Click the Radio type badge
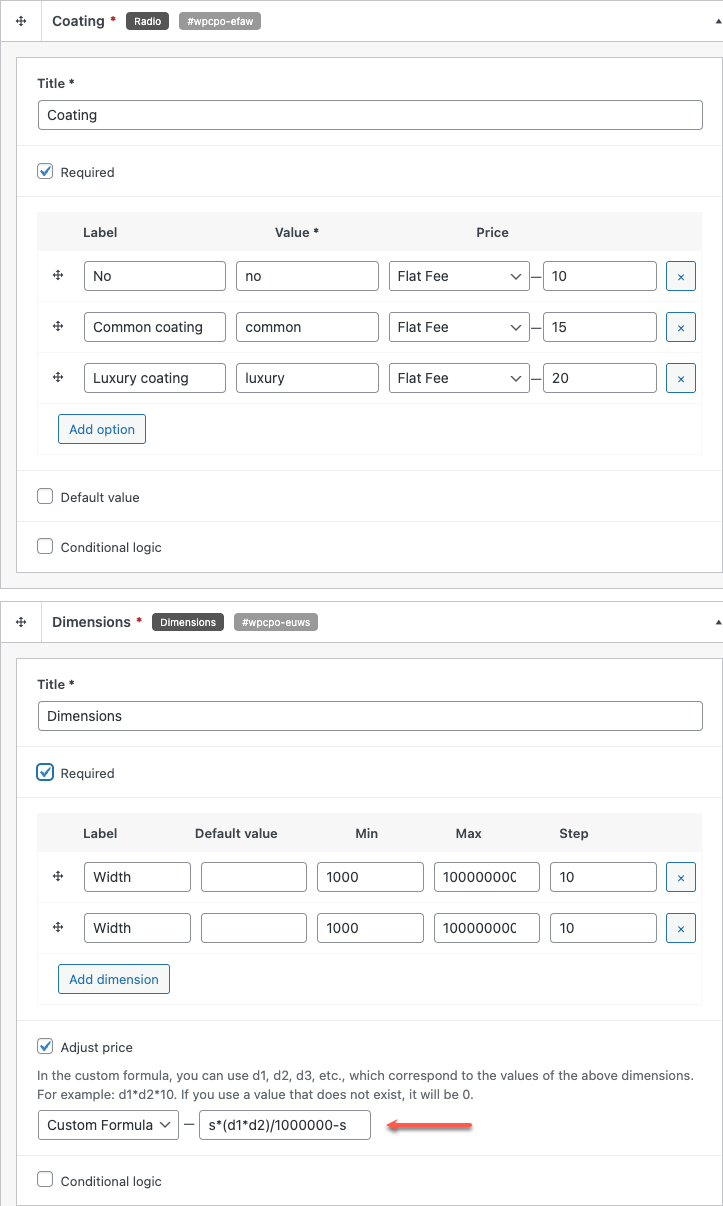The height and width of the screenshot is (1206, 723). [148, 21]
